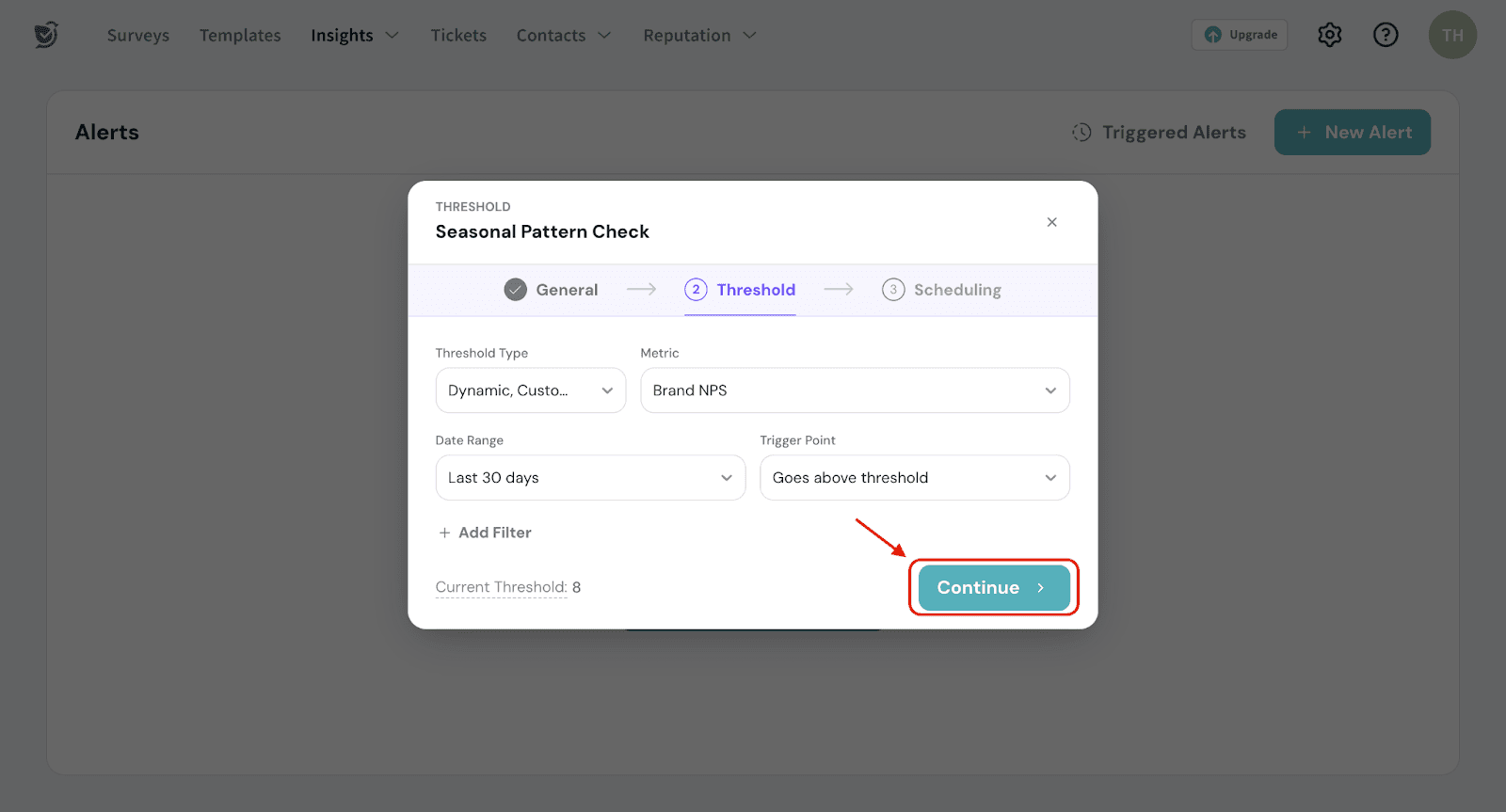Go to the Tickets page
The width and height of the screenshot is (1506, 812).
(458, 36)
